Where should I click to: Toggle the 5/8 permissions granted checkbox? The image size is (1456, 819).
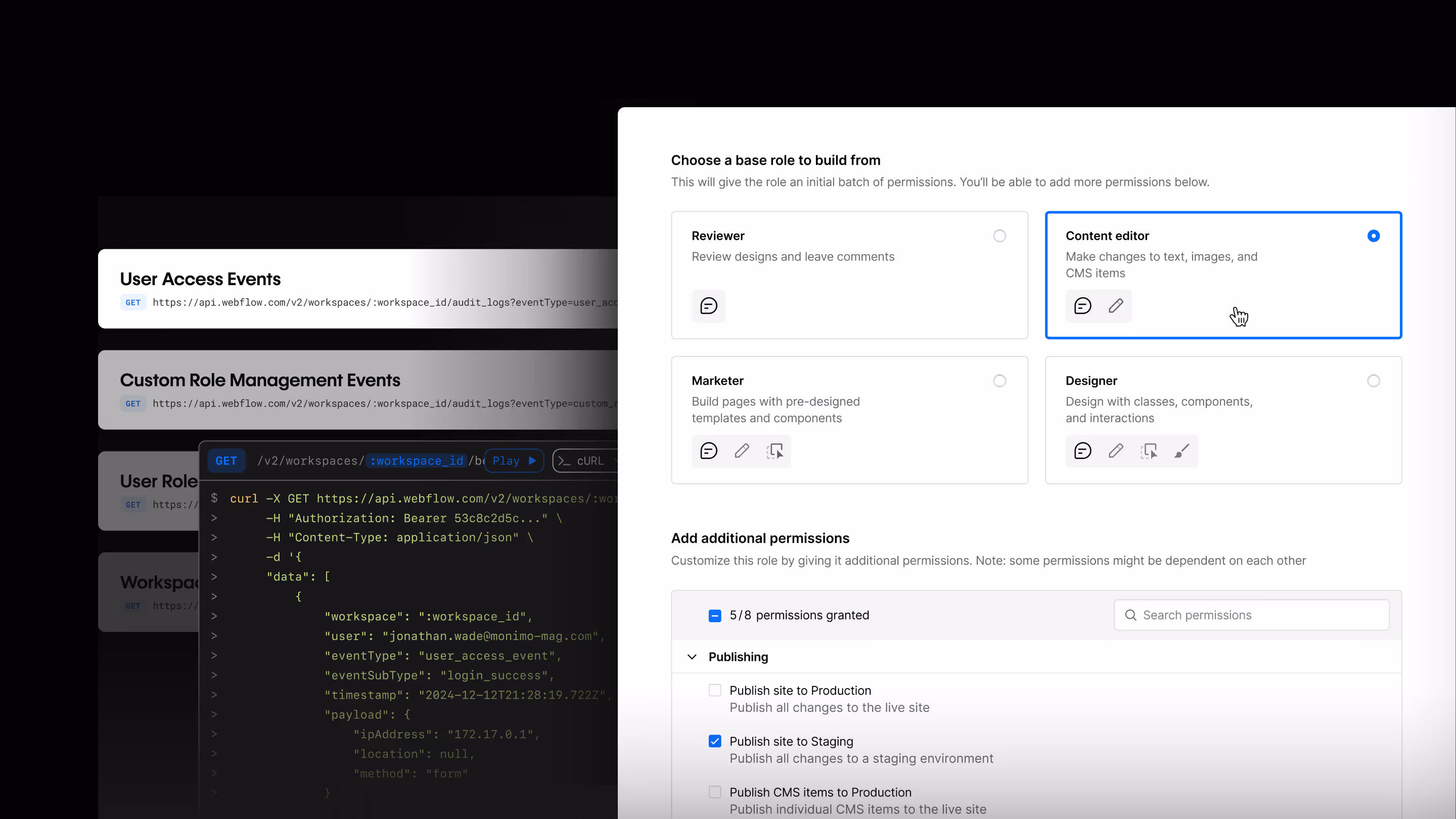click(x=714, y=616)
